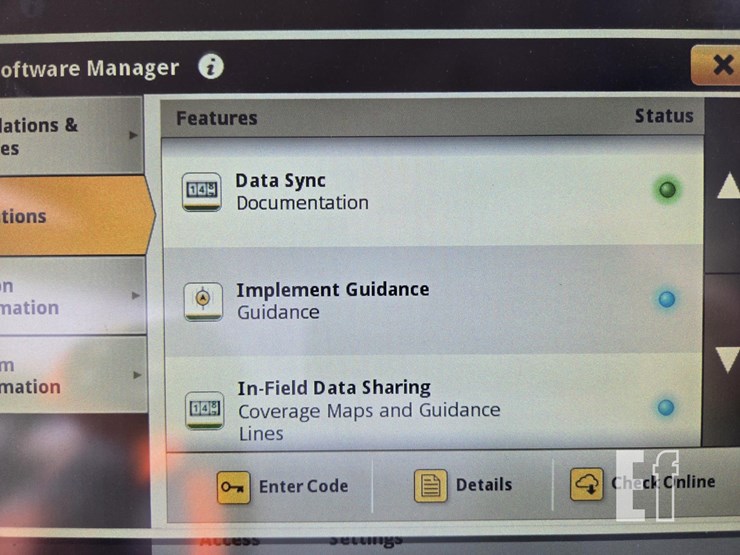Click the blue Implement Guidance status dot
The height and width of the screenshot is (555, 740).
click(x=666, y=299)
